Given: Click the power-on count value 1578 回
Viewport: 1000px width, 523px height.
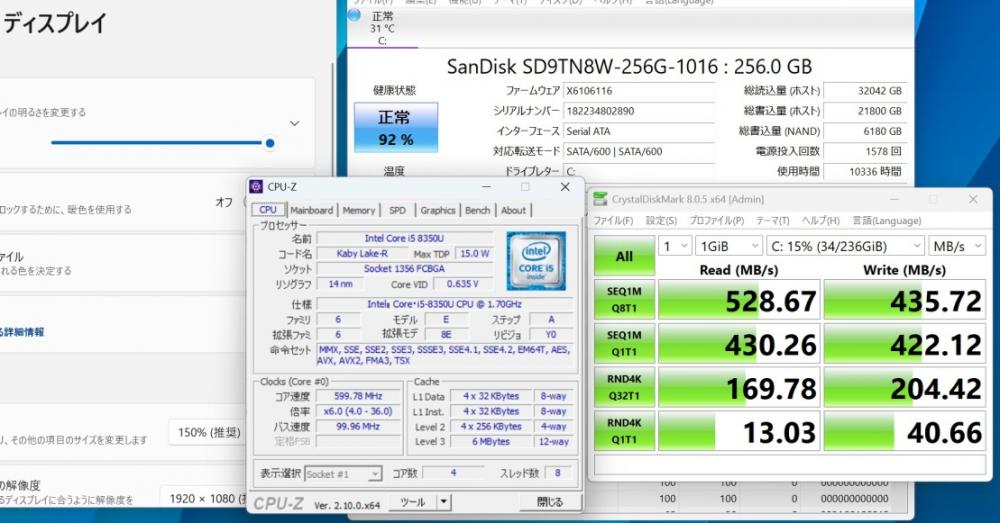Looking at the screenshot, I should tap(865, 152).
